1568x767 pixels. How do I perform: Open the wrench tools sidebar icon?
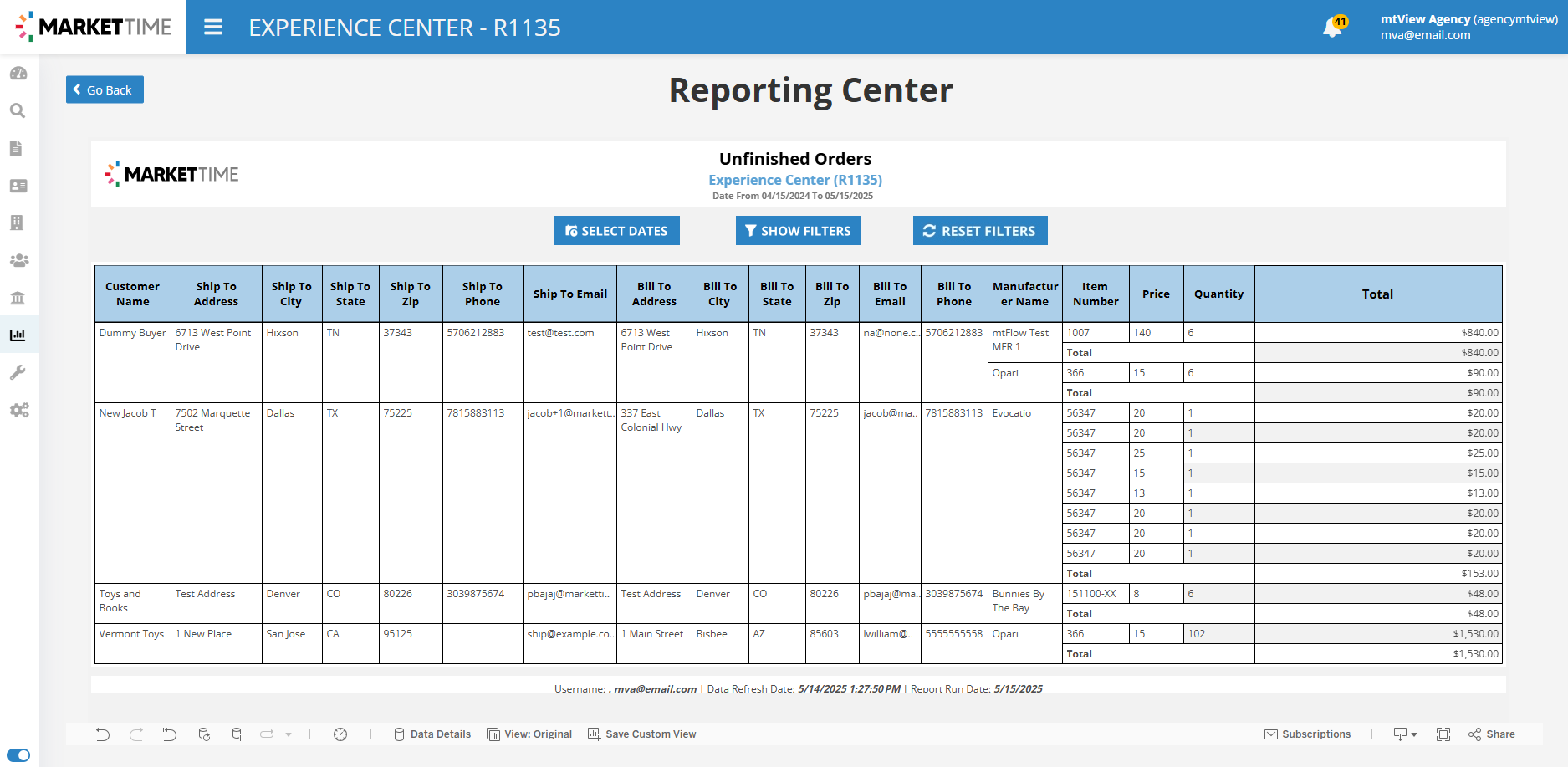click(x=18, y=372)
